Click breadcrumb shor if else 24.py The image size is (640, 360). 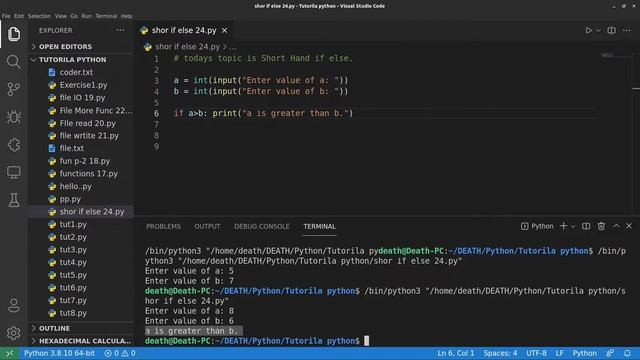tap(187, 47)
